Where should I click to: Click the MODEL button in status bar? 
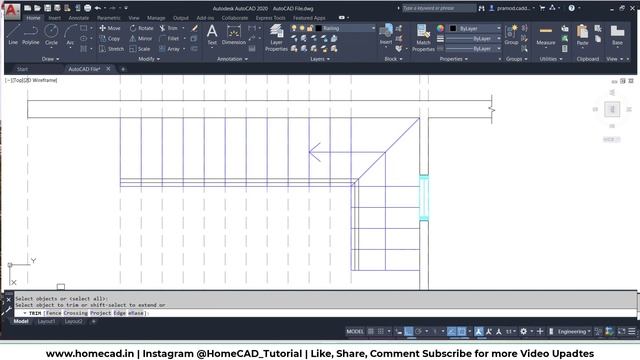click(x=355, y=331)
